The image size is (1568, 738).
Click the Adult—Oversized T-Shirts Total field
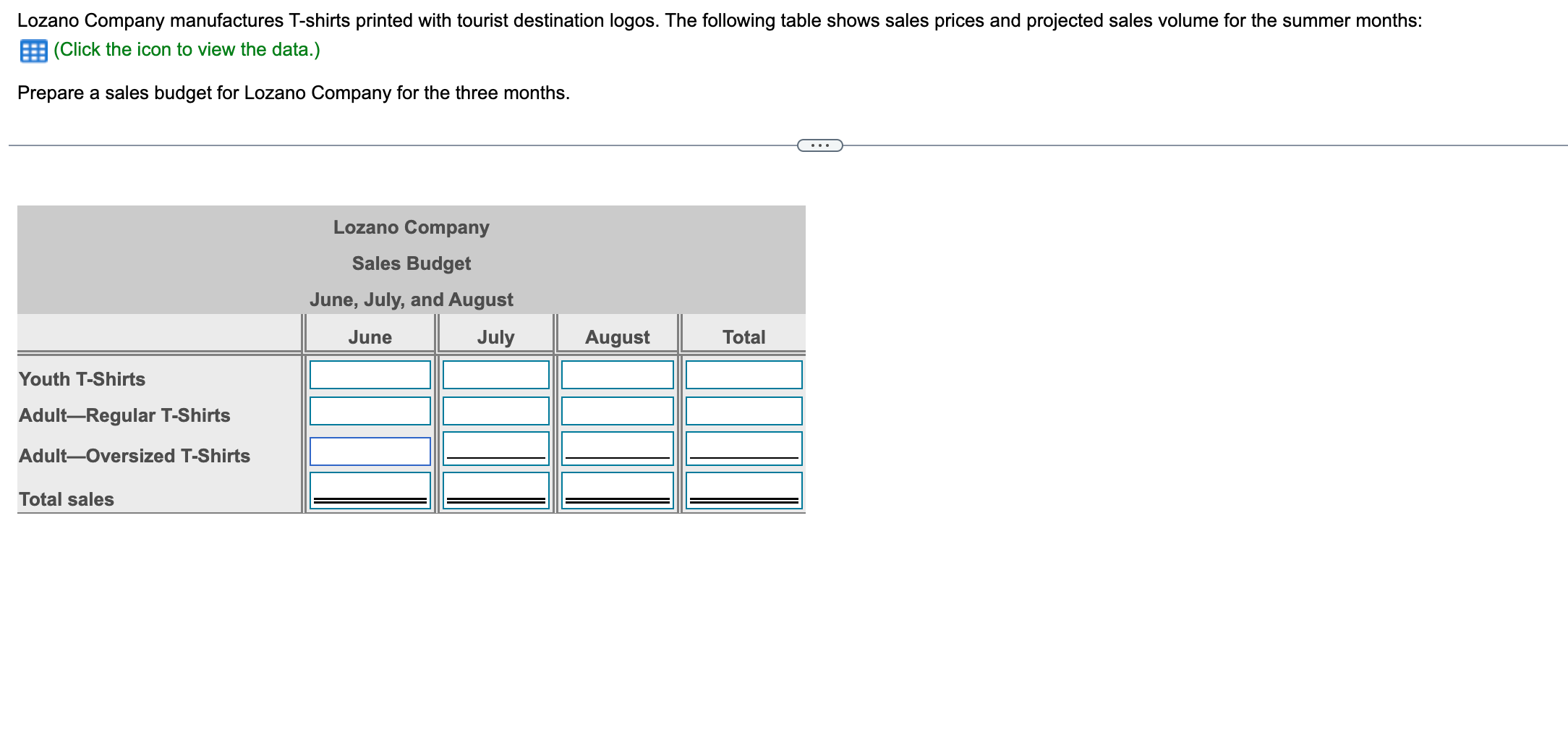744,449
